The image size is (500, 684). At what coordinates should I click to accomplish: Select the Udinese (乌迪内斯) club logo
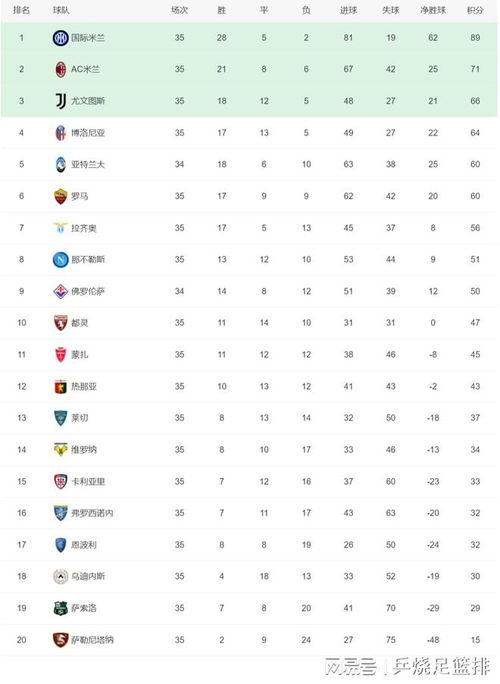coord(60,576)
